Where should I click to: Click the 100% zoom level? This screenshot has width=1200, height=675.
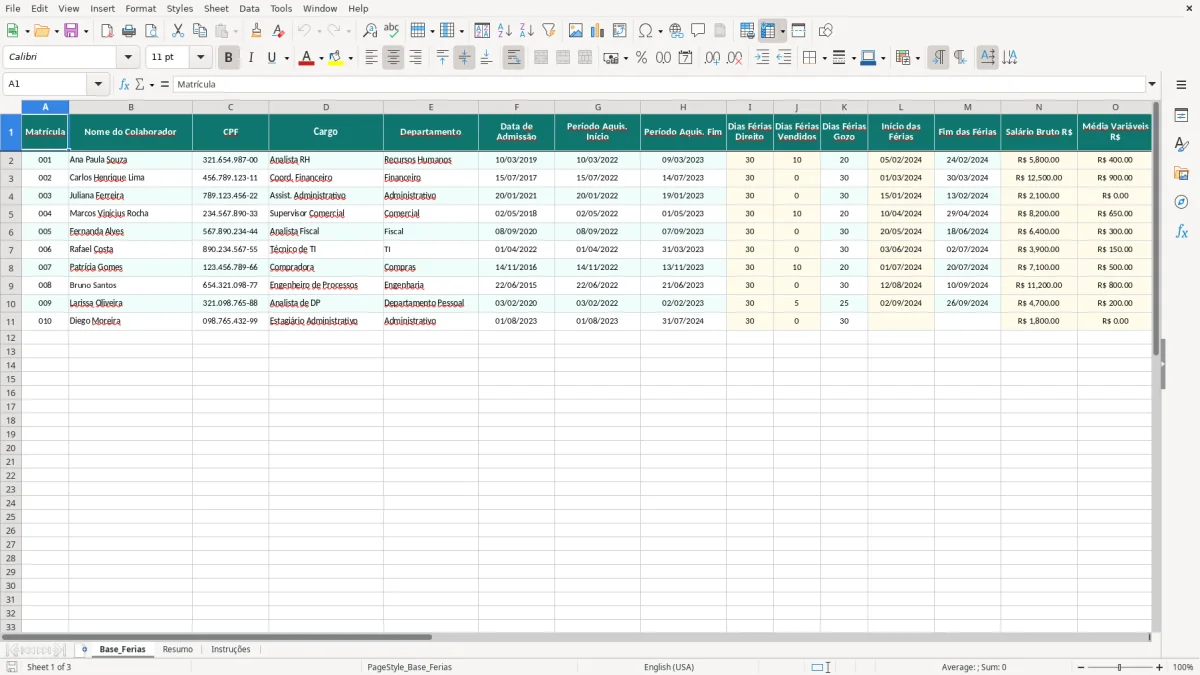pos(1183,667)
